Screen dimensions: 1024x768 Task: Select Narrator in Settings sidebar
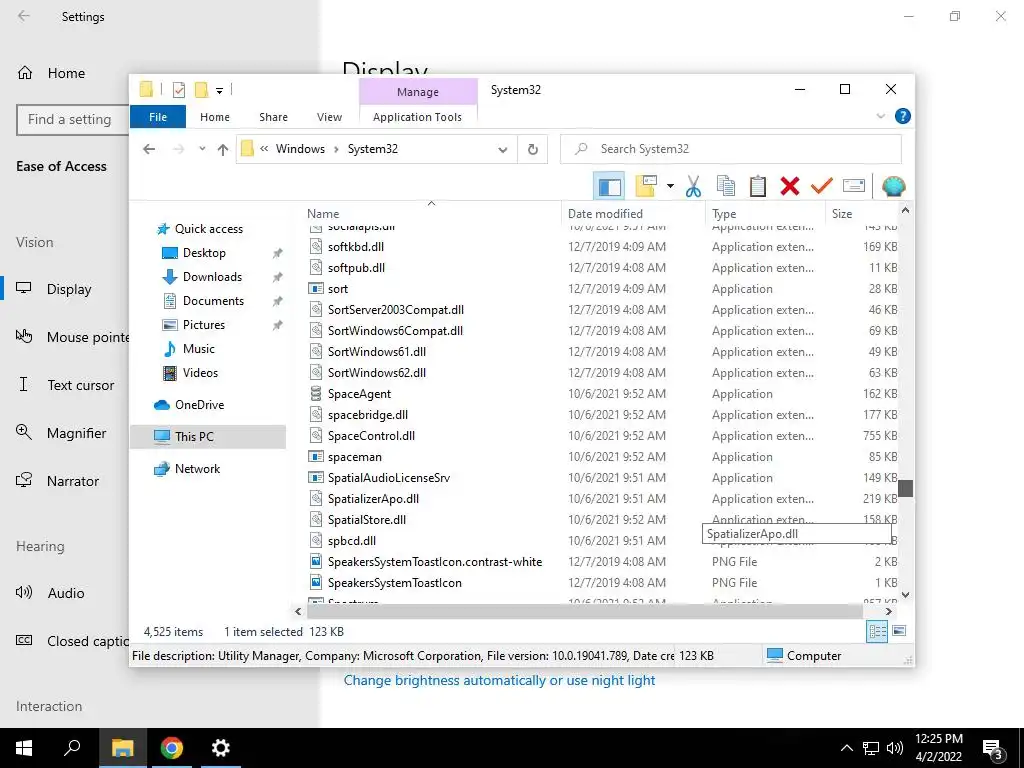tap(73, 481)
